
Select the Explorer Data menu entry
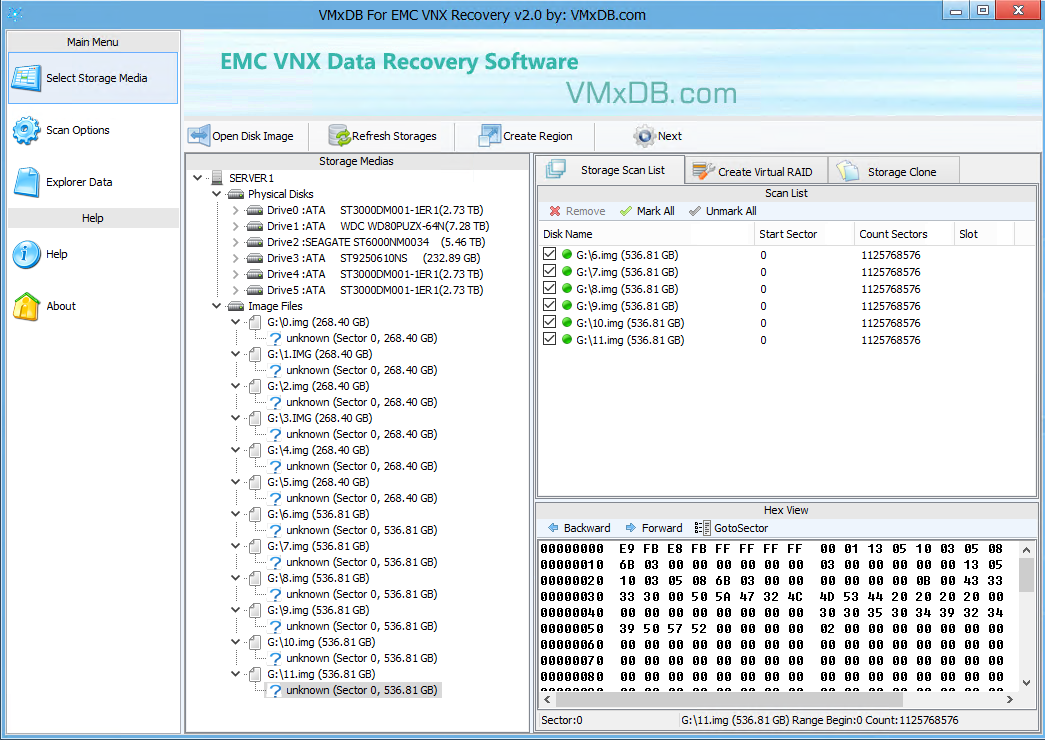click(92, 182)
